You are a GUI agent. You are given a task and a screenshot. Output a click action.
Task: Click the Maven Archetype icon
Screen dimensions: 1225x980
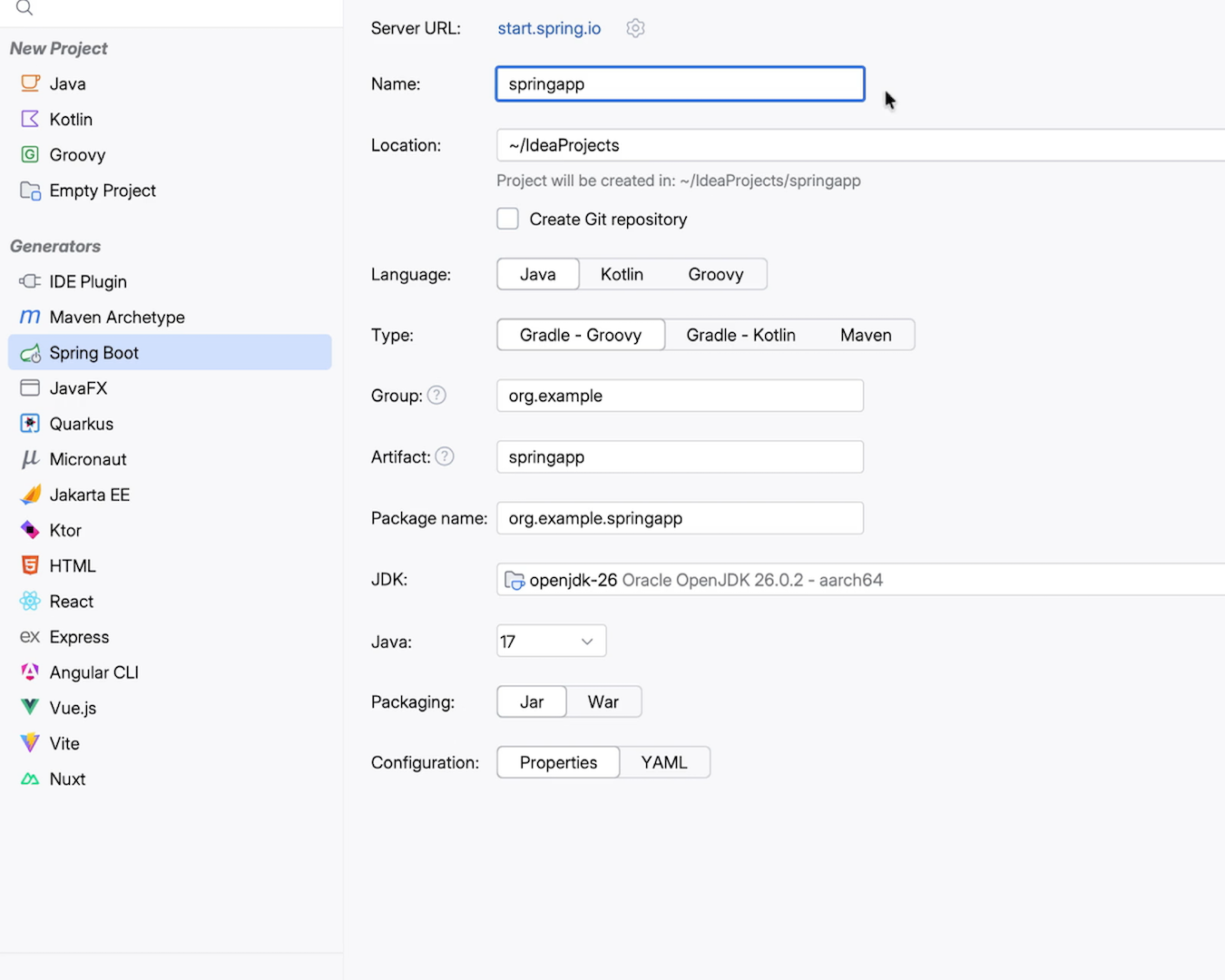point(30,317)
